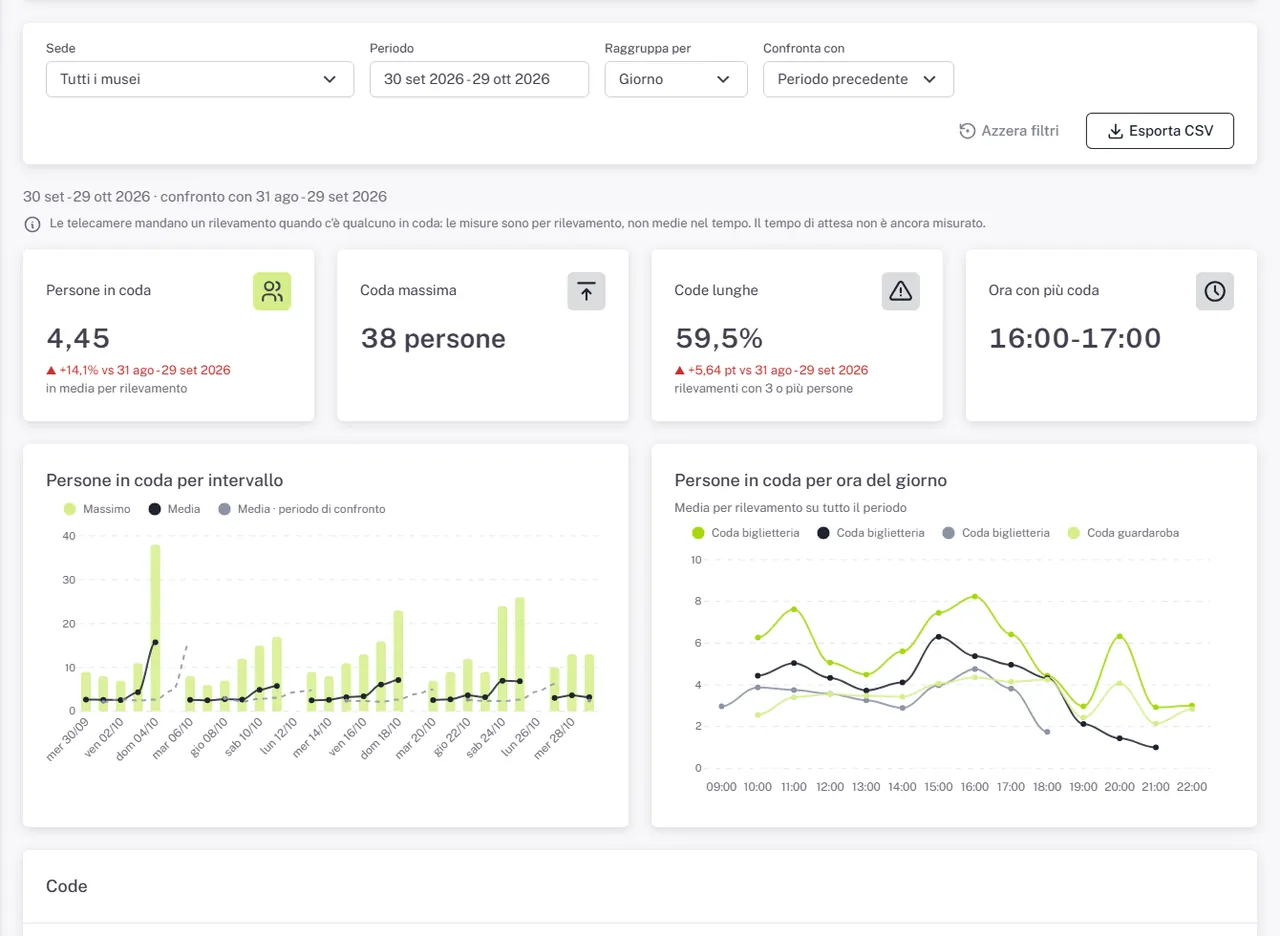Hide the Coda guardaroba series
This screenshot has width=1280, height=936.
tap(1123, 533)
